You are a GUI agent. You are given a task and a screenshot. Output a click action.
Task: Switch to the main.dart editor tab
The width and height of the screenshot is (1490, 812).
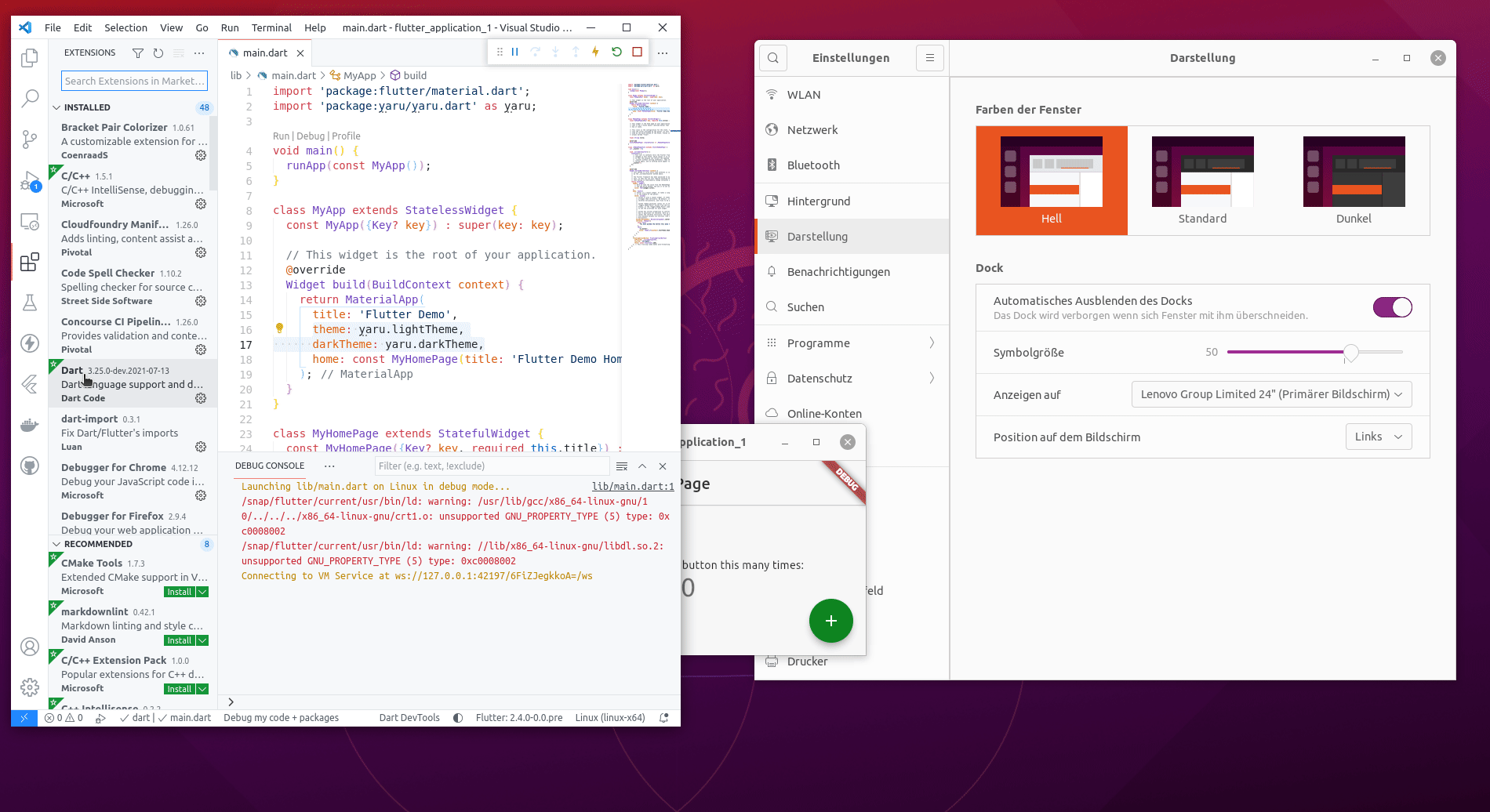click(x=265, y=53)
